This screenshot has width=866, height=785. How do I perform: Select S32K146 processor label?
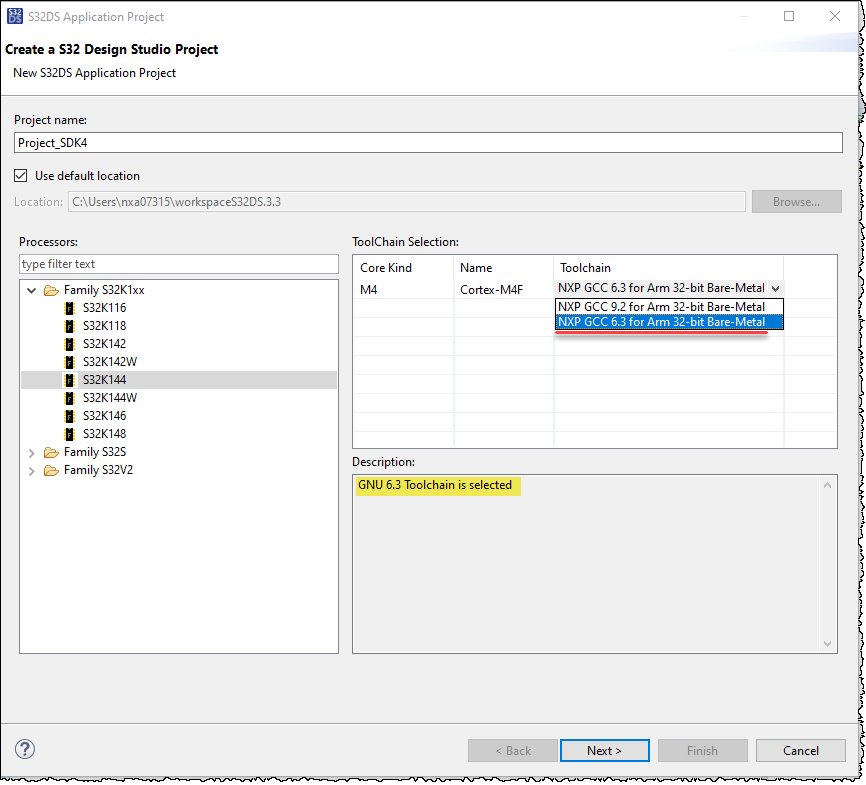104,415
